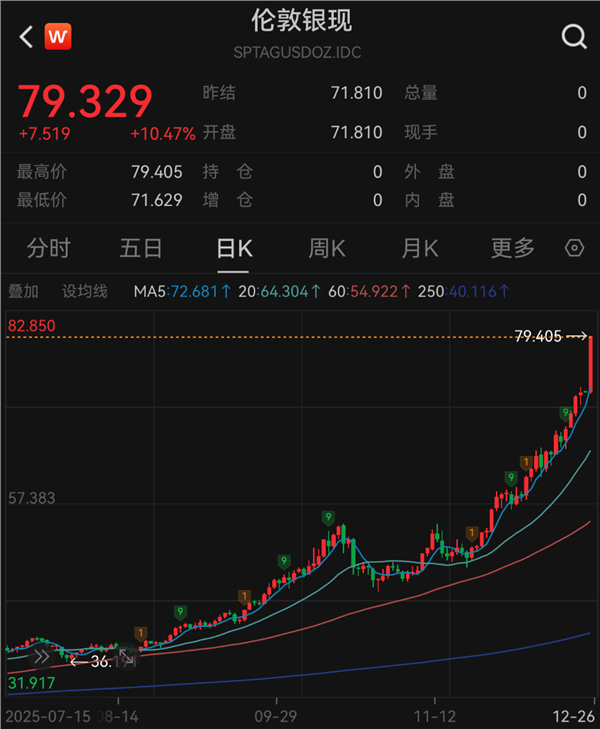The image size is (600, 729).
Task: Tap the back arrow icon
Action: click(26, 37)
